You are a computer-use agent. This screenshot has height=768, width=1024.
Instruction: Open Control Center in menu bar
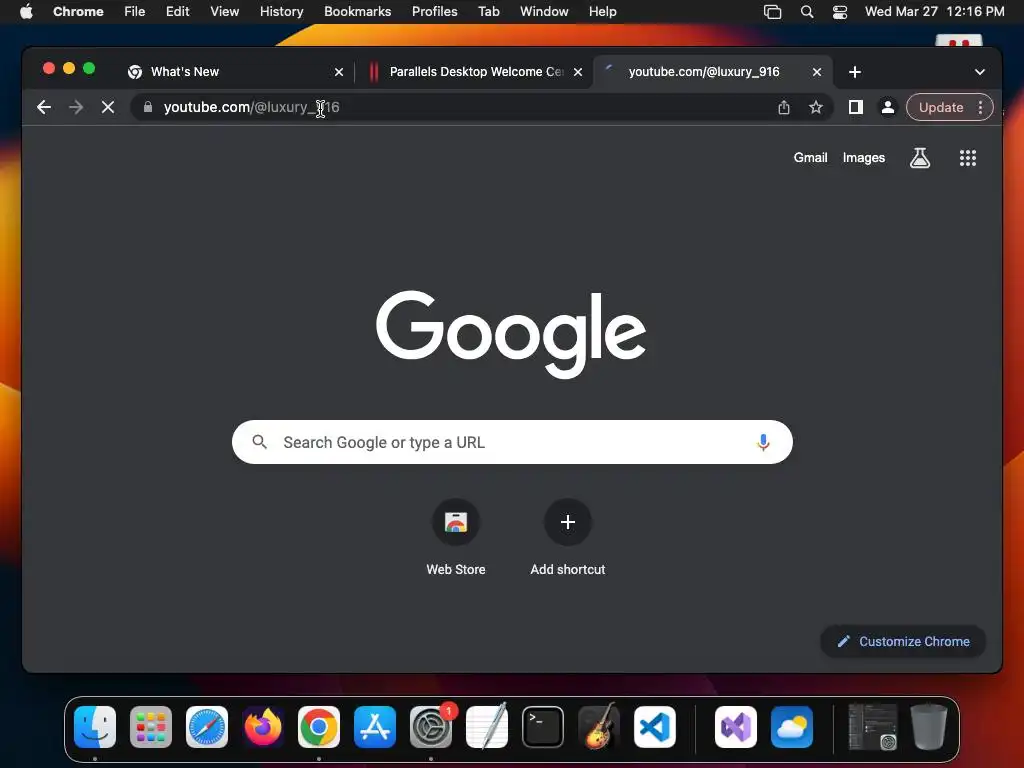click(x=840, y=12)
